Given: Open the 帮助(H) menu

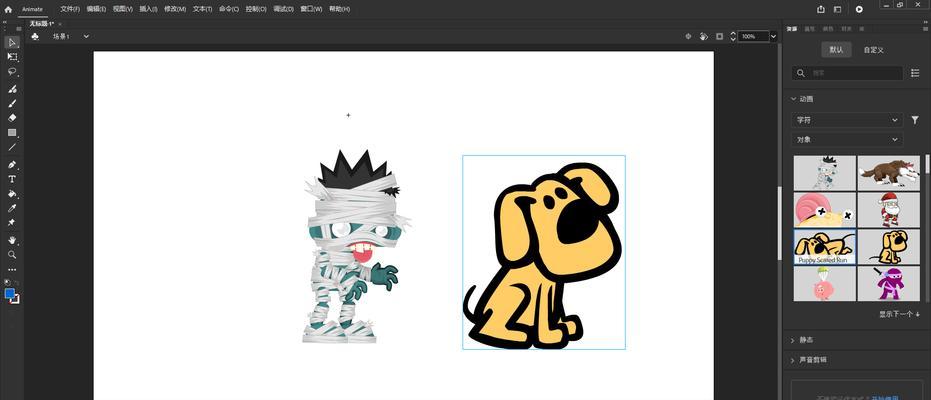Looking at the screenshot, I should pos(339,9).
